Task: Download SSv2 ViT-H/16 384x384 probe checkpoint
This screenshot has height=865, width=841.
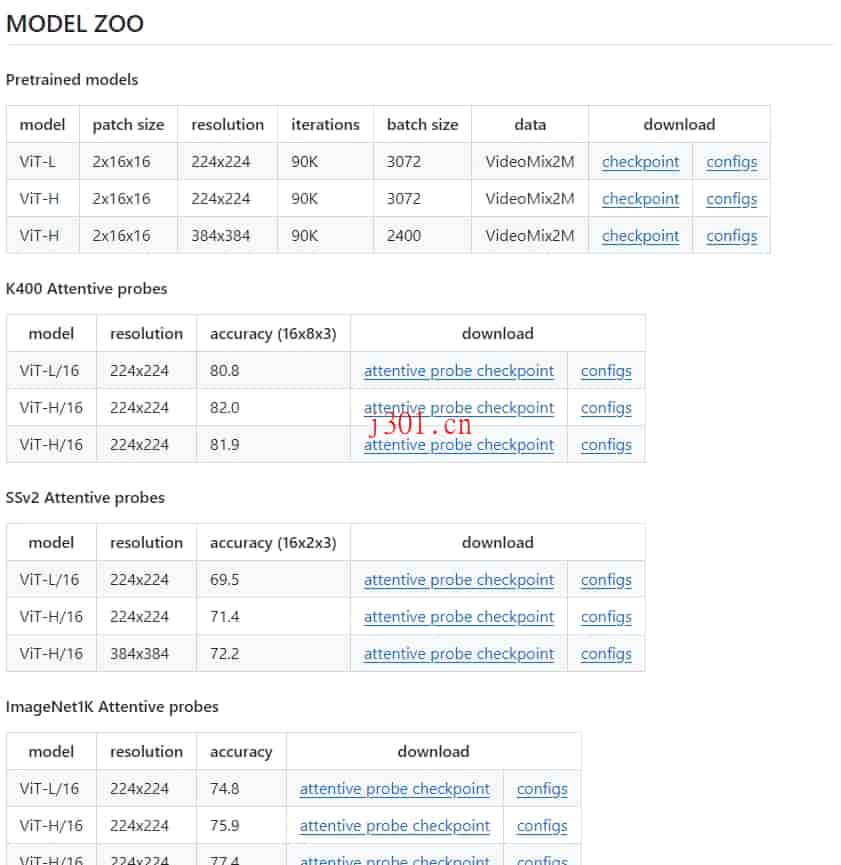Action: [459, 654]
